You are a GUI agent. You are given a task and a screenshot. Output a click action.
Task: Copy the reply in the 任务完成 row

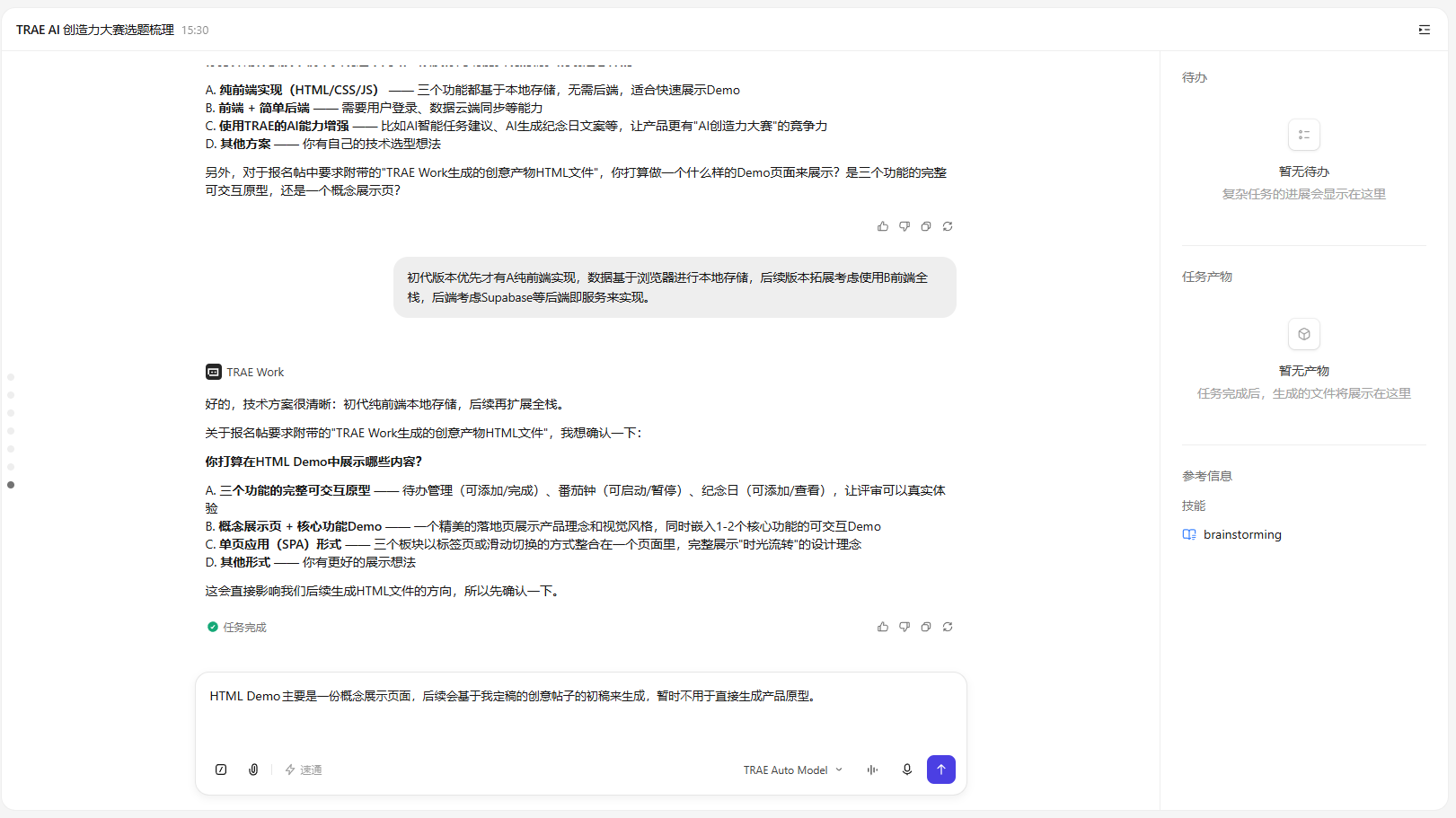point(926,627)
